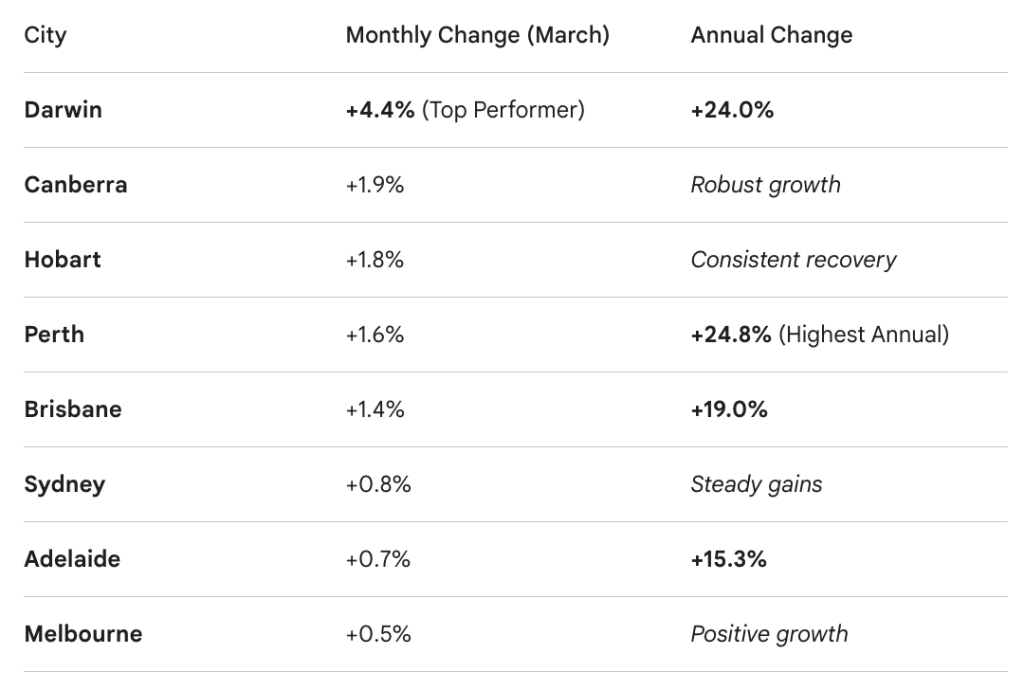1024x690 pixels.
Task: Click the Annual Change column header
Action: pos(771,35)
